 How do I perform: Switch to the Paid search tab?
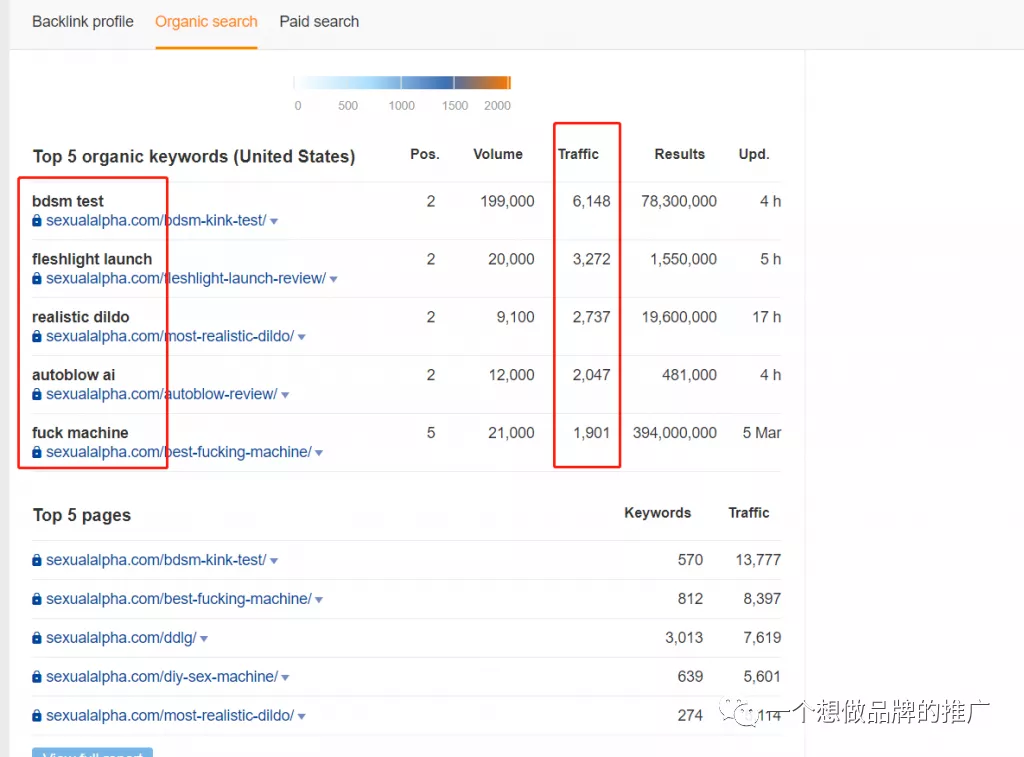(x=319, y=22)
